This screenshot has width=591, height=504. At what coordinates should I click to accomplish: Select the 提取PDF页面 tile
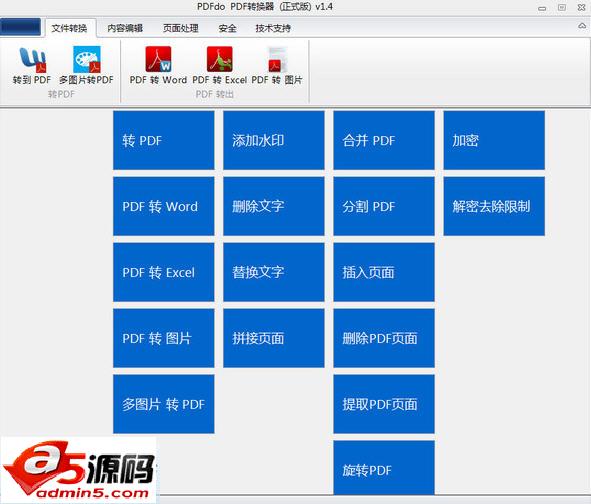point(384,404)
